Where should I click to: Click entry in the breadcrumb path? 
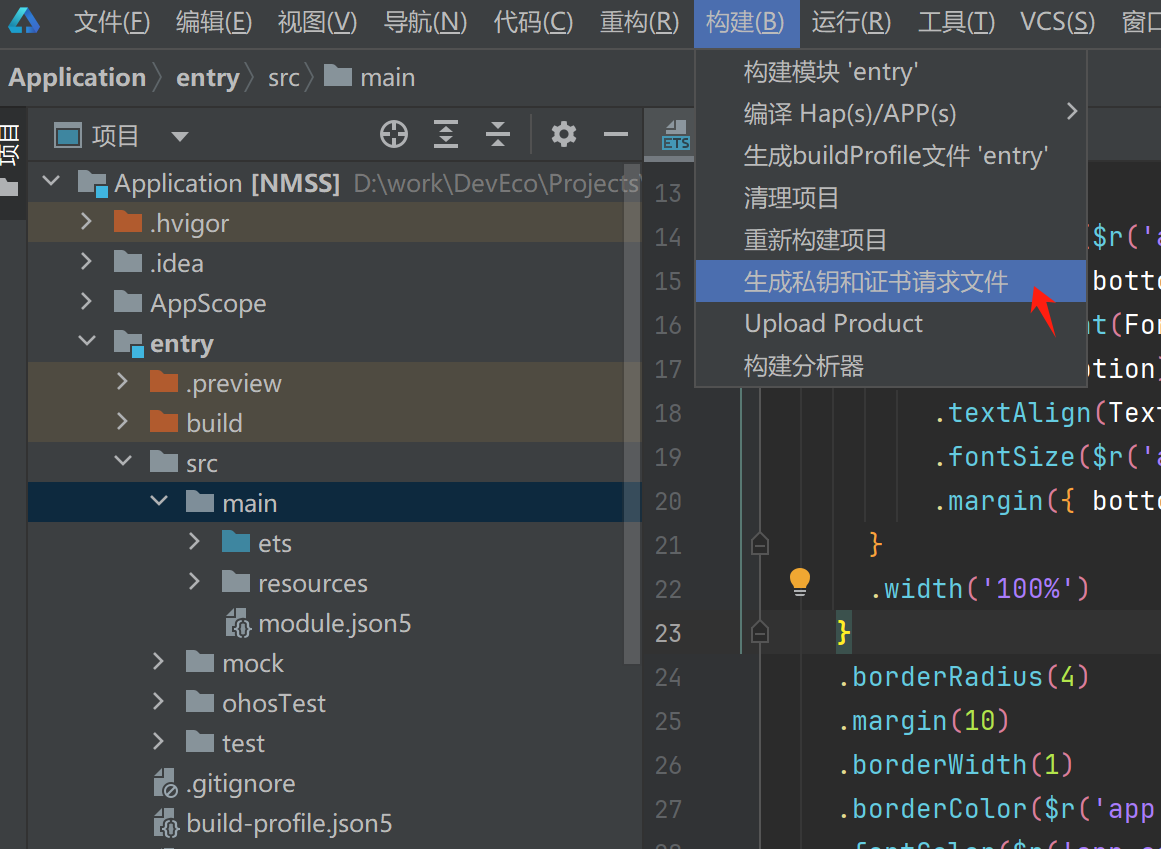[x=207, y=78]
